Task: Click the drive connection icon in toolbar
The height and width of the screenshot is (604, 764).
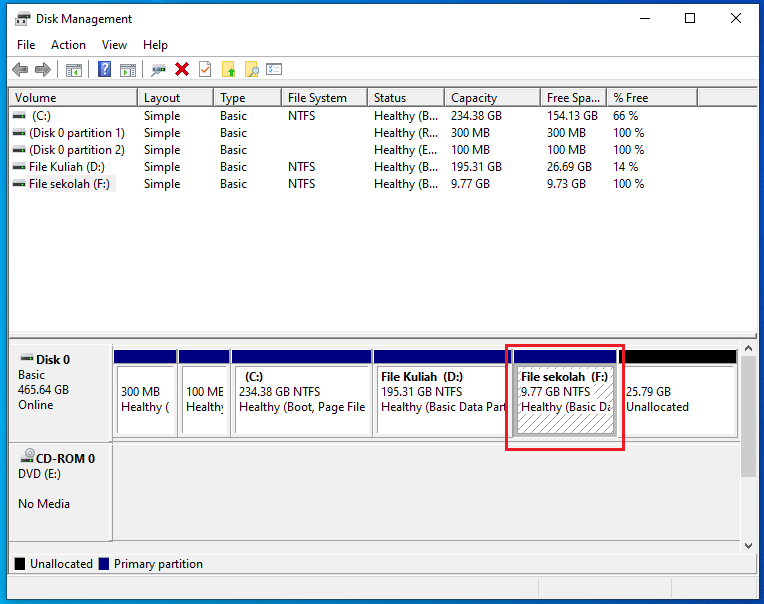Action: point(158,69)
